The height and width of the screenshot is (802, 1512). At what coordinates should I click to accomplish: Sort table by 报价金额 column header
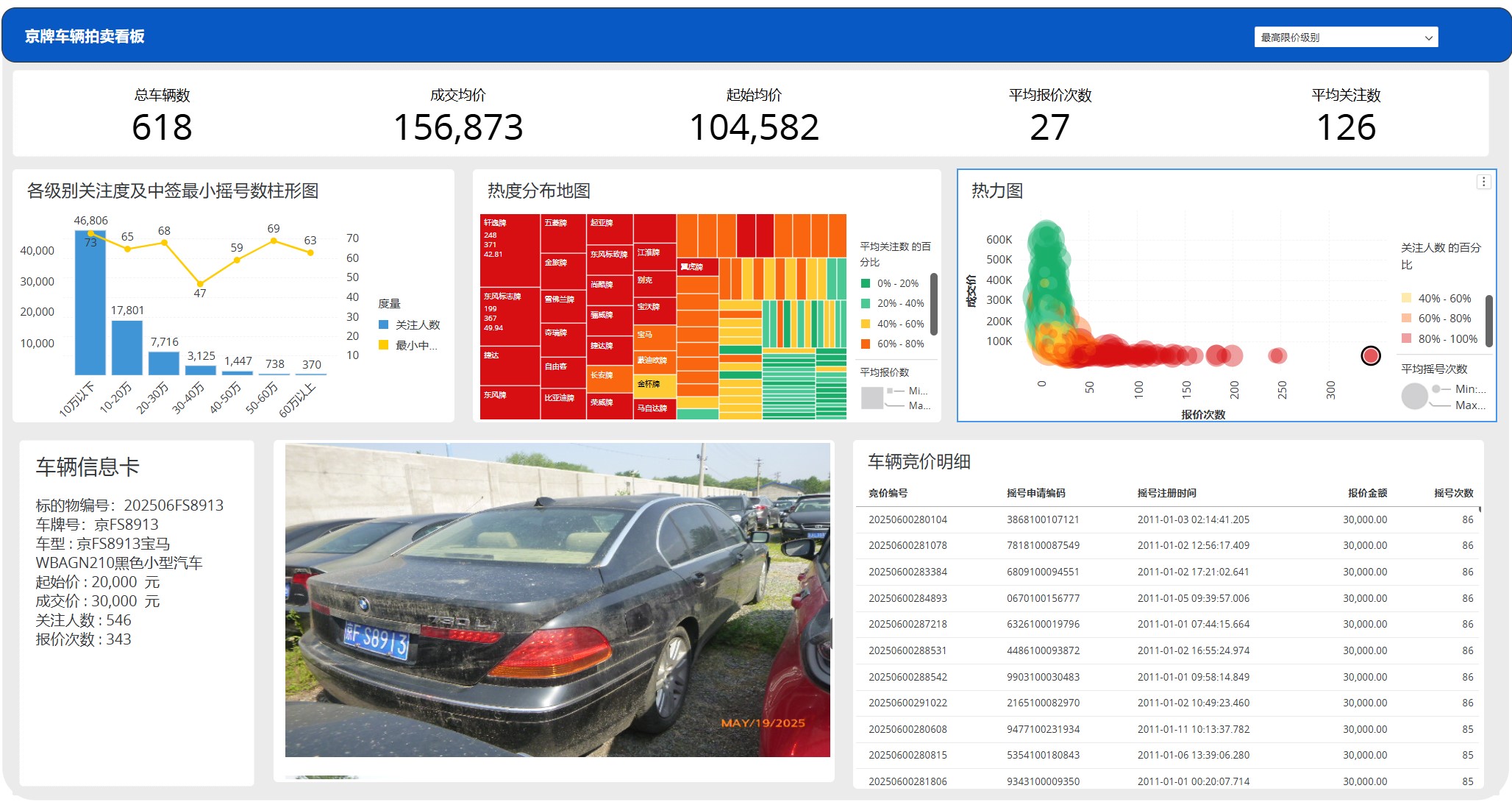[x=1366, y=493]
